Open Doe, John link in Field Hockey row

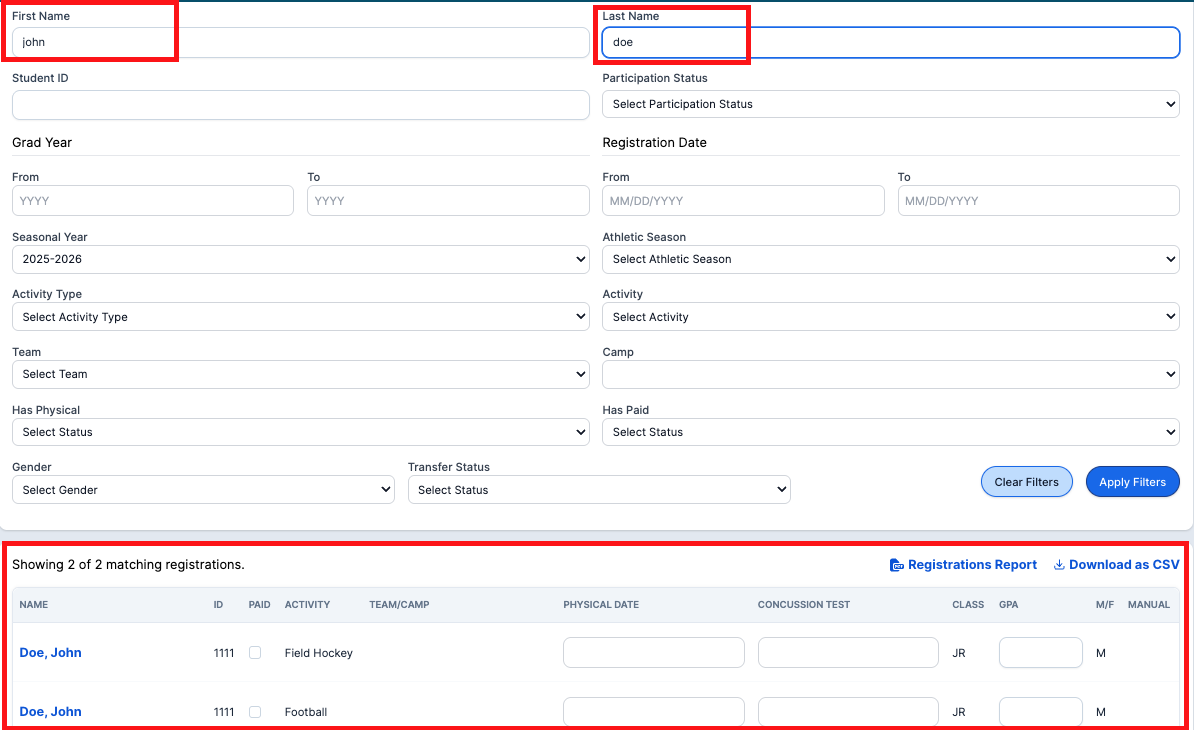[50, 652]
